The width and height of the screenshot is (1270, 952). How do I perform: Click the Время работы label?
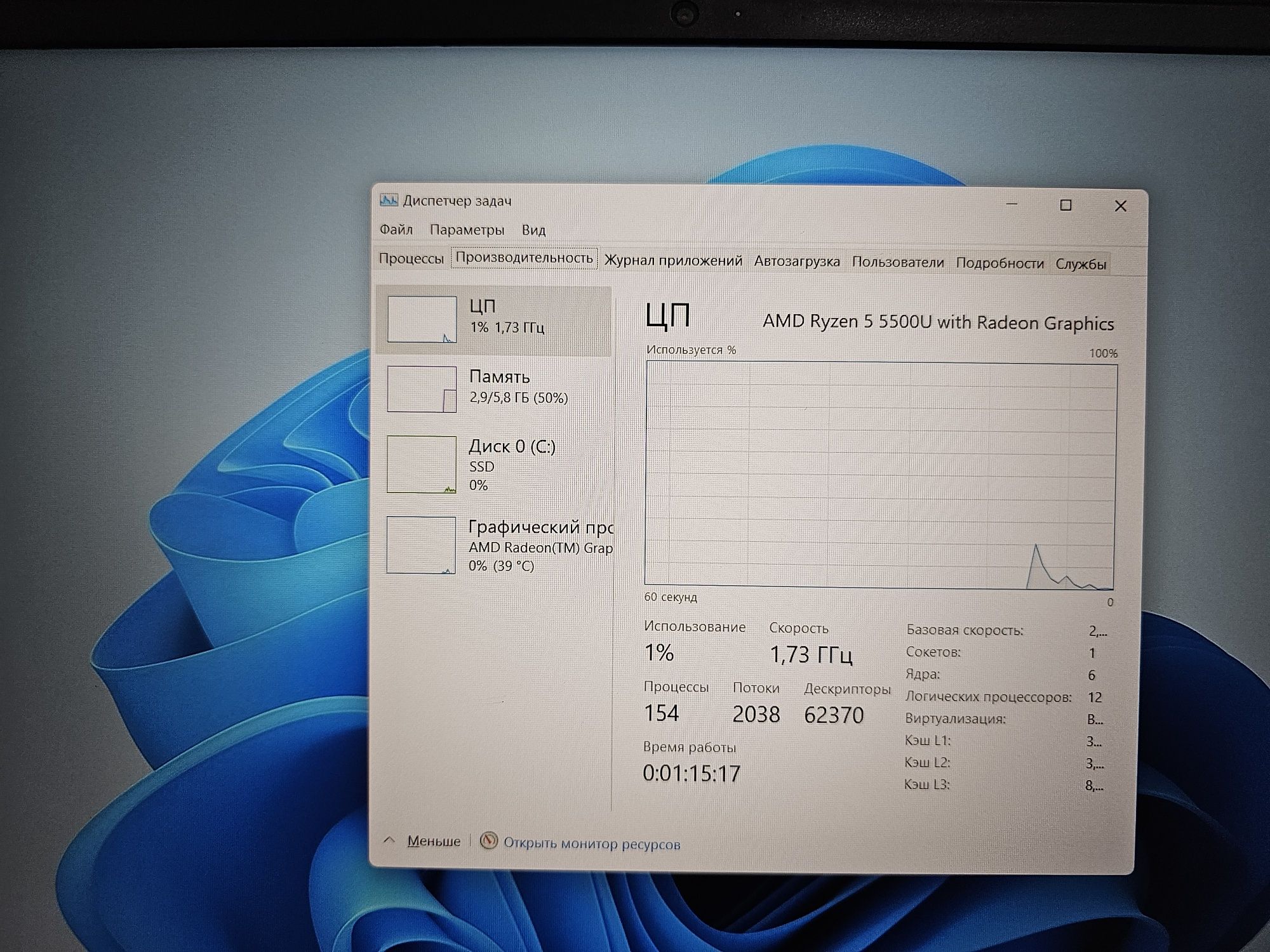(689, 748)
